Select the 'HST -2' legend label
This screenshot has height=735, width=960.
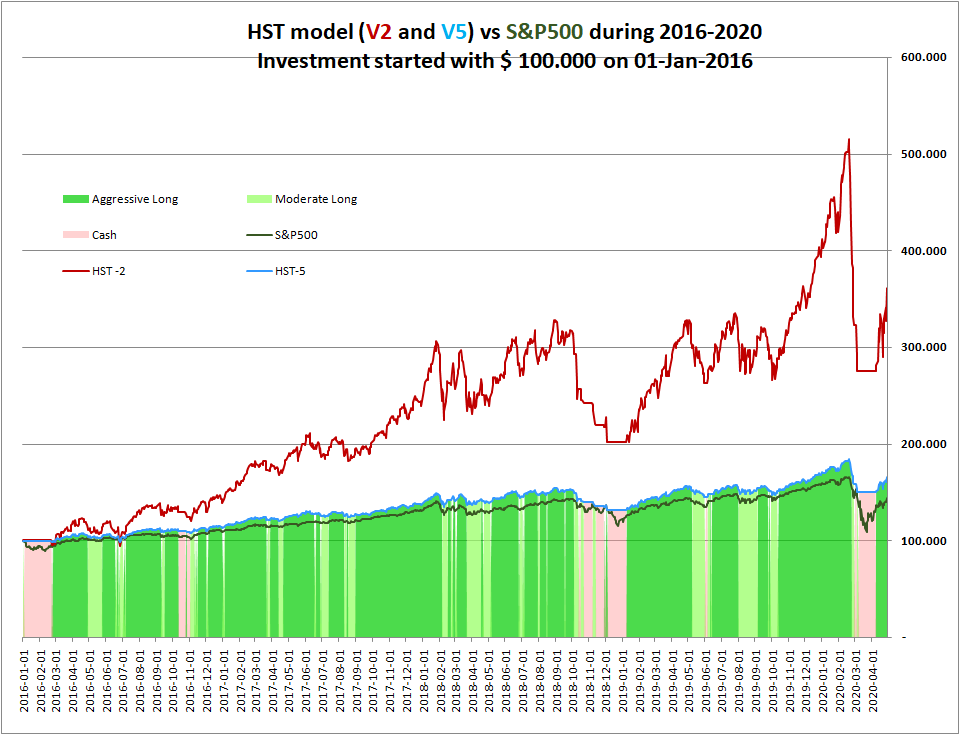[109, 271]
